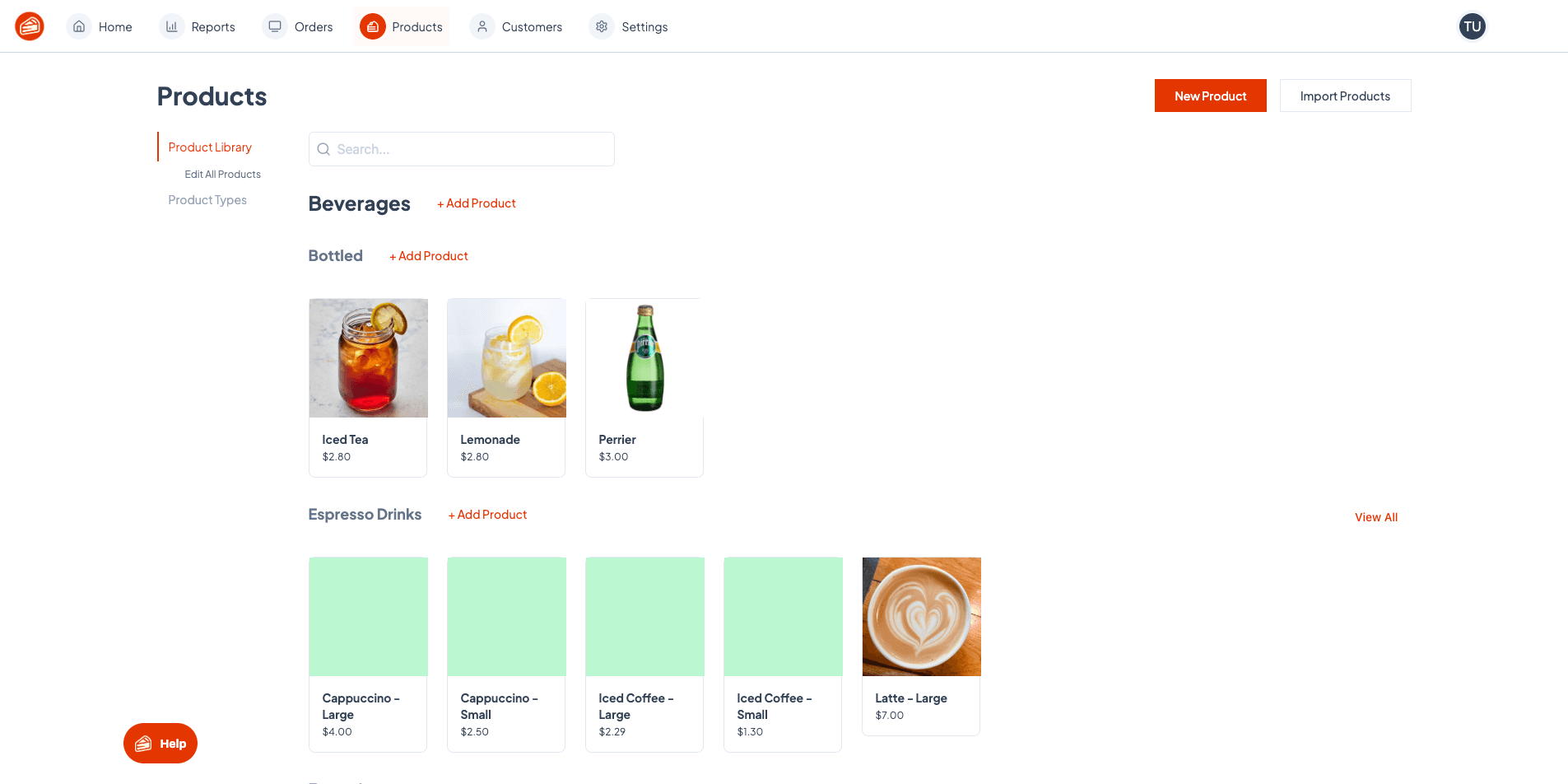The height and width of the screenshot is (784, 1568).
Task: Open Iced Coffee - Small placeholder image
Action: (x=783, y=616)
